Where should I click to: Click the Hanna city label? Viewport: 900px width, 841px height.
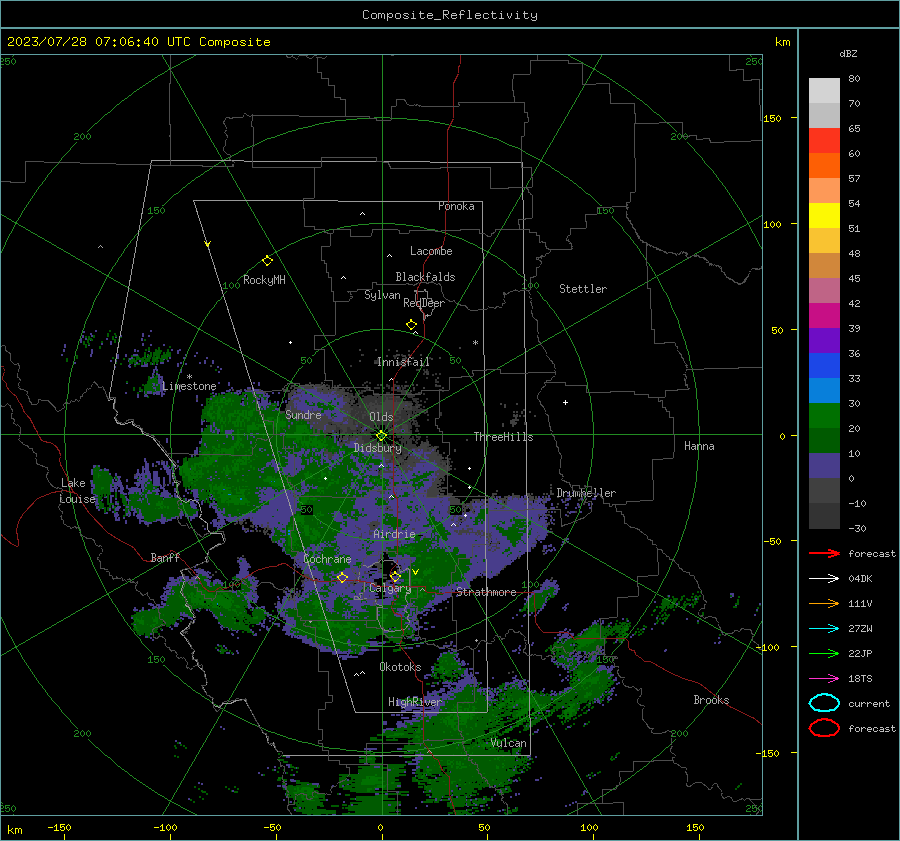point(699,446)
